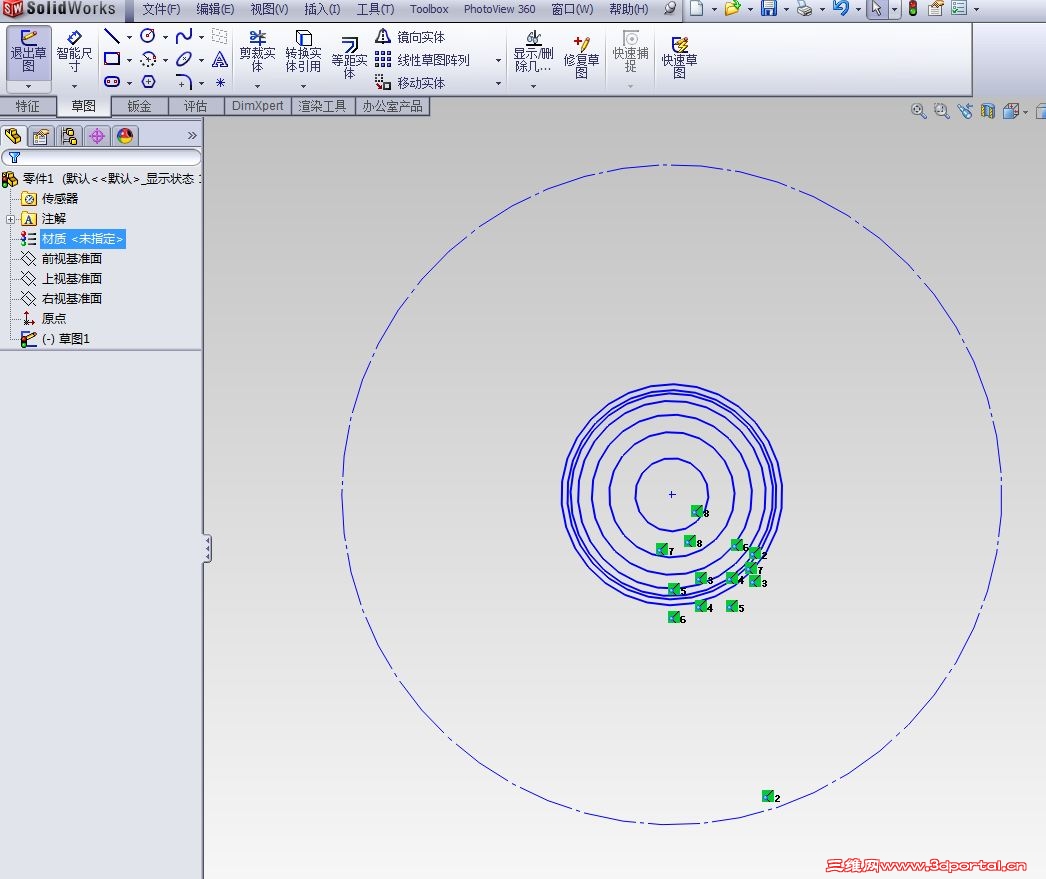Viewport: 1046px width, 879px height.
Task: Click the 退出草图 (Exit Sketch) button
Action: click(28, 51)
